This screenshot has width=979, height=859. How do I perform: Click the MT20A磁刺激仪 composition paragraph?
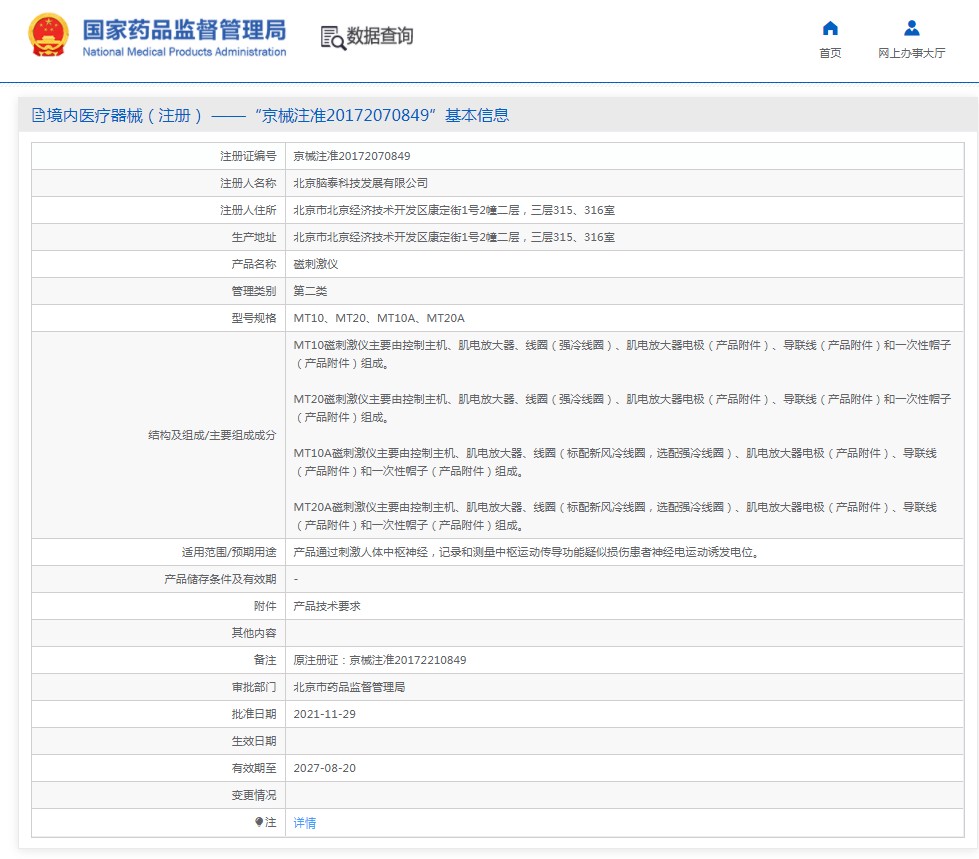click(615, 516)
